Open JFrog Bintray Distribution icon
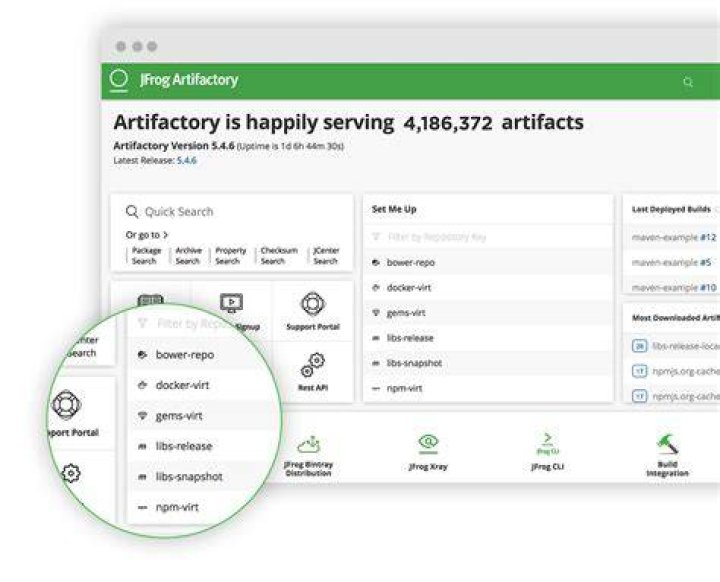Screen dimensions: 720x582 pyautogui.click(x=309, y=444)
